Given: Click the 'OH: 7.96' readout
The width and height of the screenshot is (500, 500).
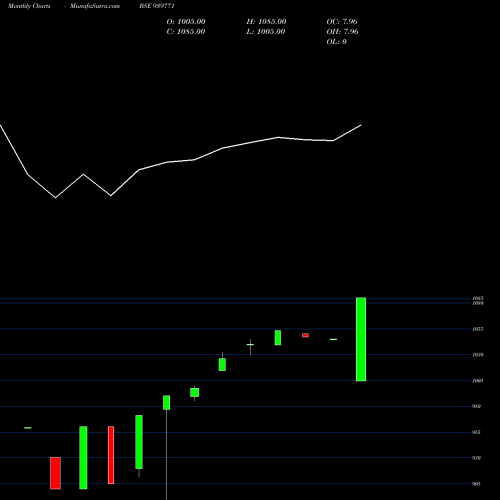Looking at the screenshot, I should [x=343, y=32].
